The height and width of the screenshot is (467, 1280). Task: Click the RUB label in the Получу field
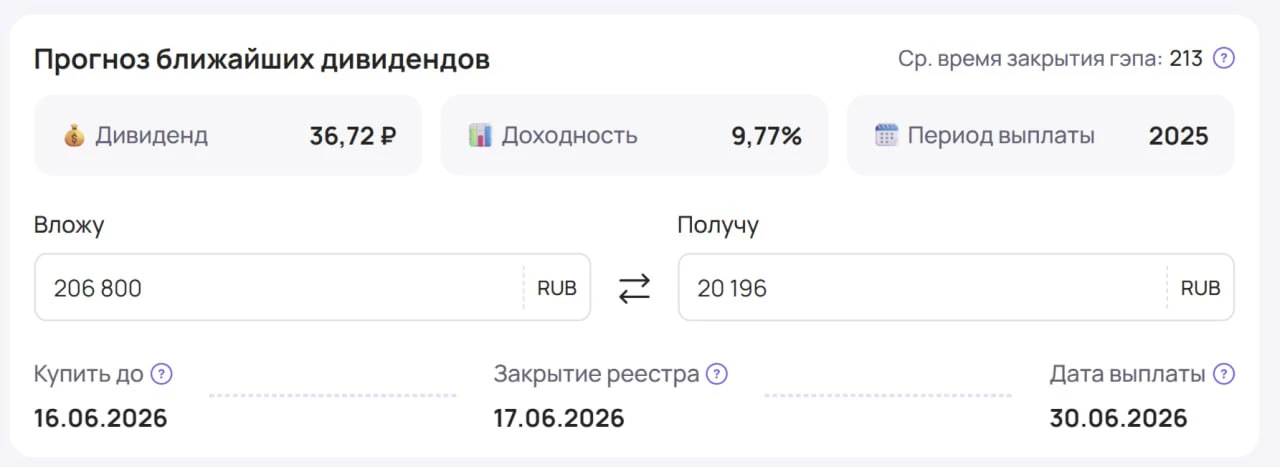click(x=1200, y=289)
